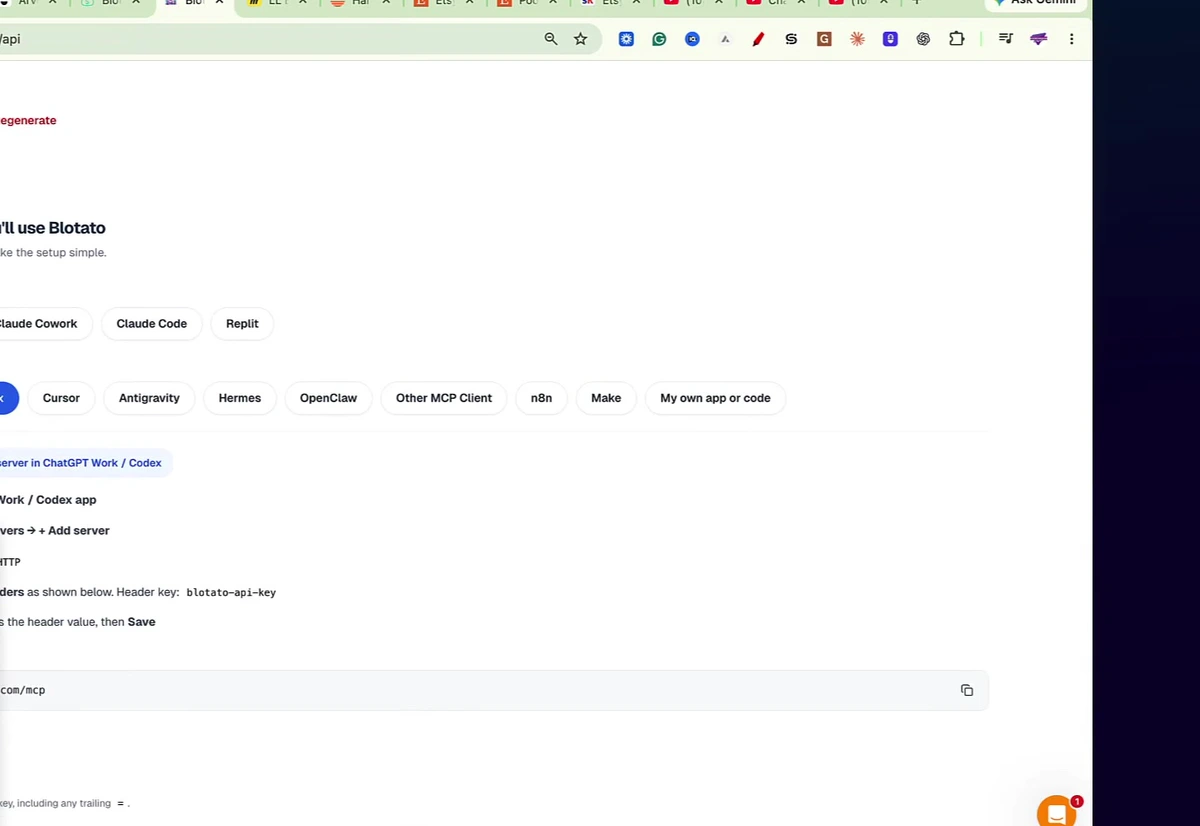Select the Make option

tap(606, 398)
